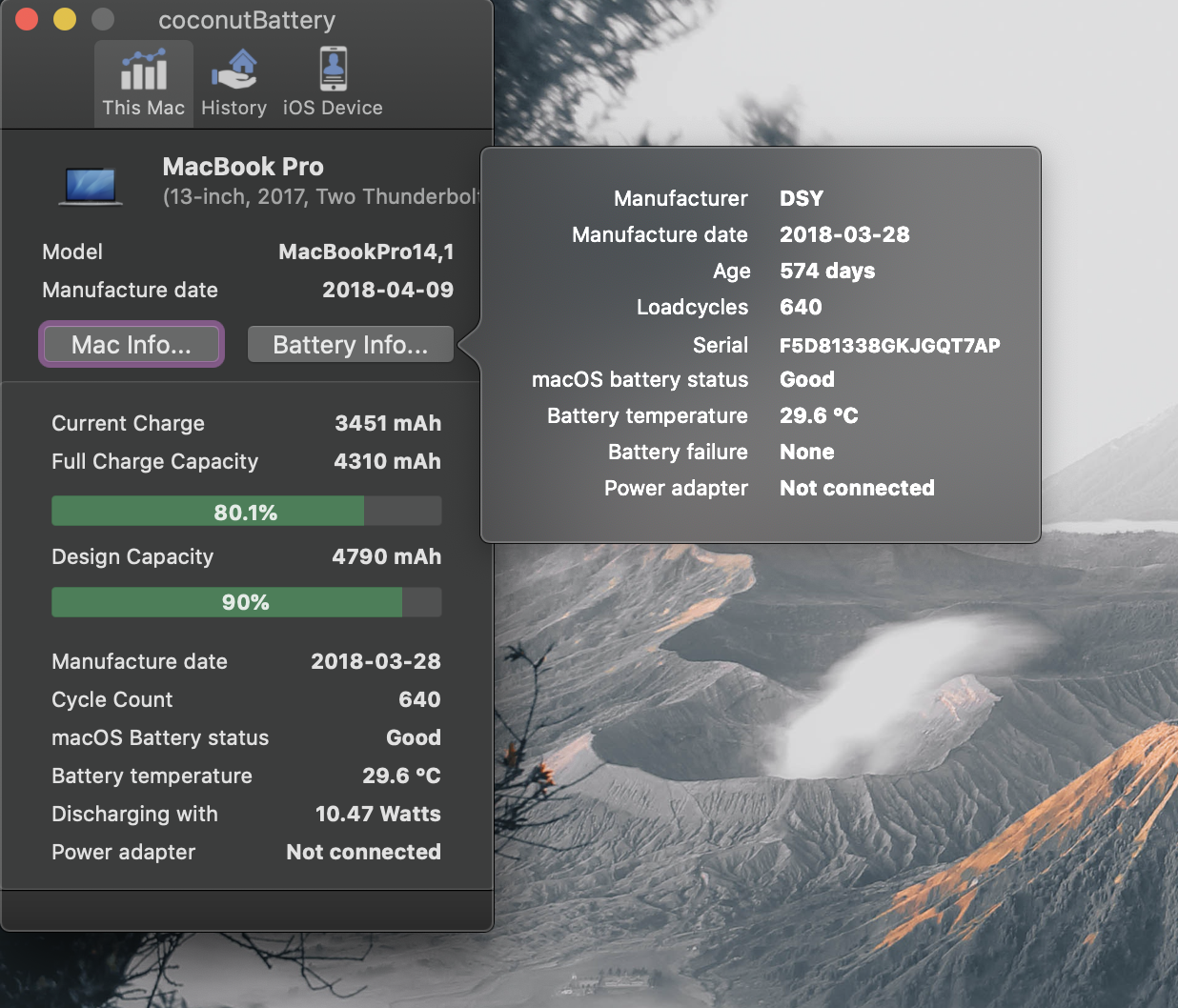Screen dimensions: 1178x1008
Task: Open the History toolbar icon
Action: pos(234,83)
